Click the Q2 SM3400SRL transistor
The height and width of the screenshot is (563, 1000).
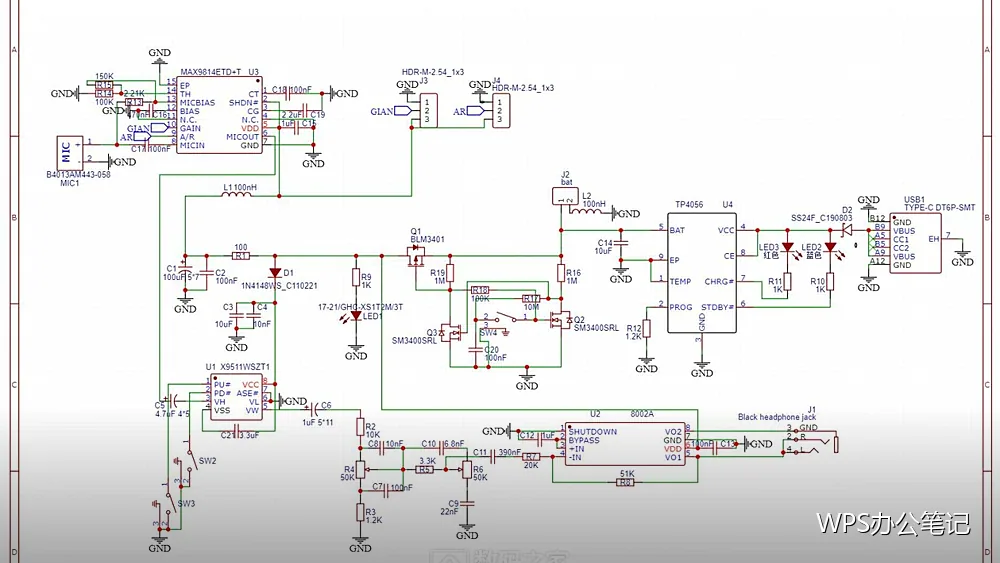point(561,319)
